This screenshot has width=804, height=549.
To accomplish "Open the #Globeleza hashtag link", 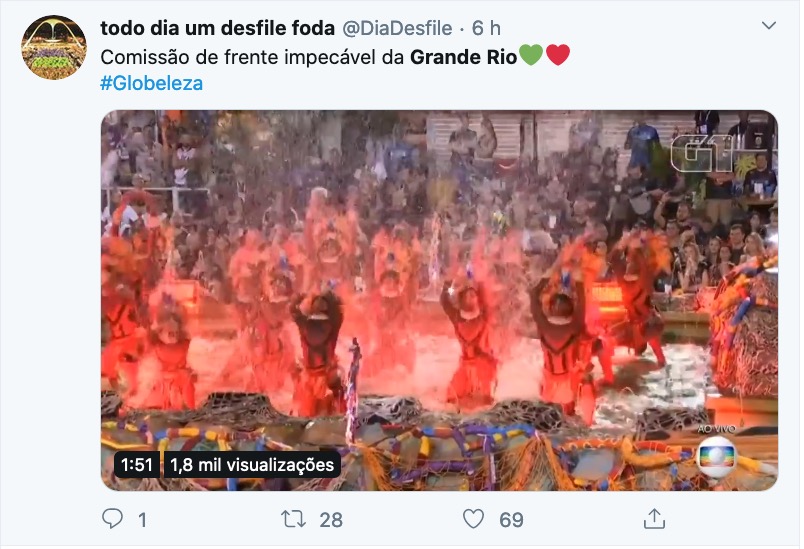I will tap(152, 83).
